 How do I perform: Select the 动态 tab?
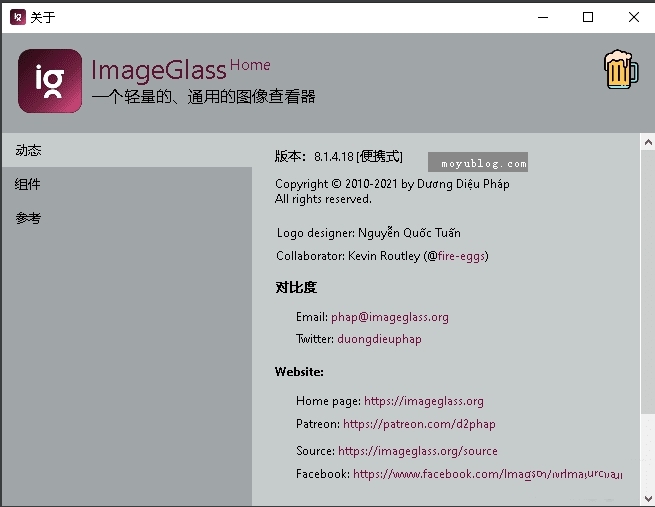click(127, 150)
